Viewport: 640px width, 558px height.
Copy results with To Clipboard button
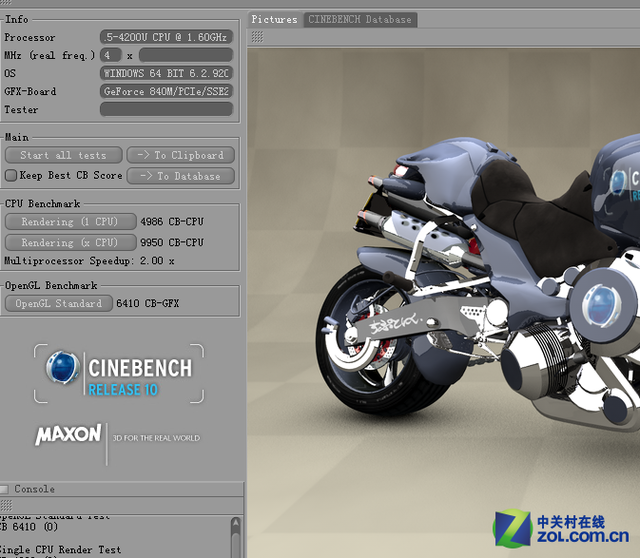[x=180, y=155]
